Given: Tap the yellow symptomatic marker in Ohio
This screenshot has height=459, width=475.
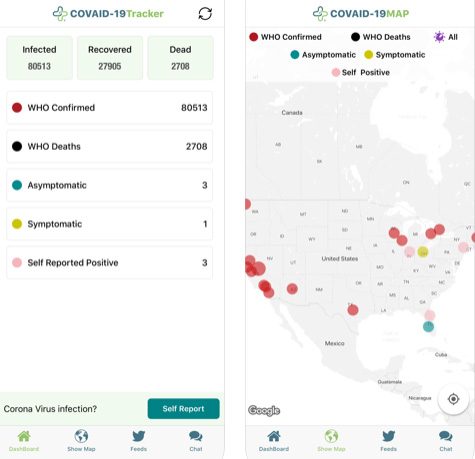Looking at the screenshot, I should [x=423, y=252].
